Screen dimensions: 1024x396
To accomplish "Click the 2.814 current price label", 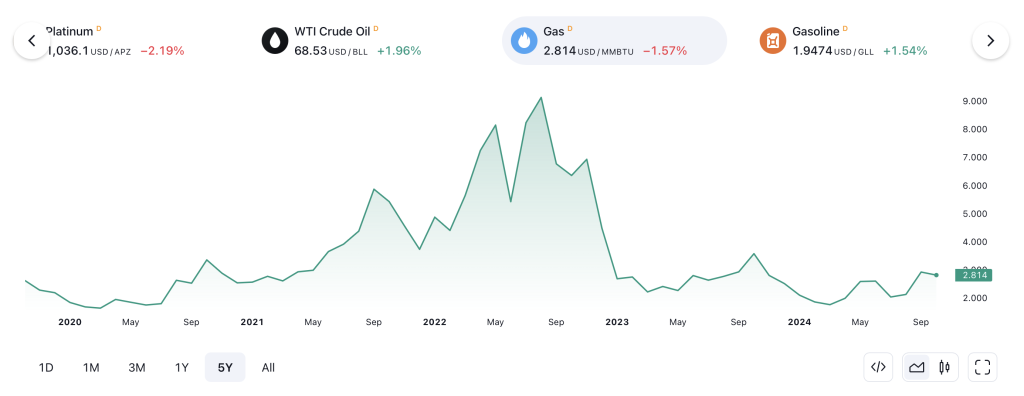I will coord(973,275).
